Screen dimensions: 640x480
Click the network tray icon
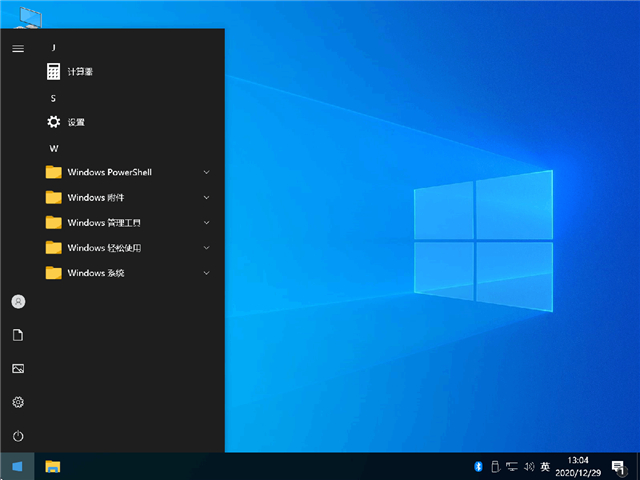coord(512,466)
